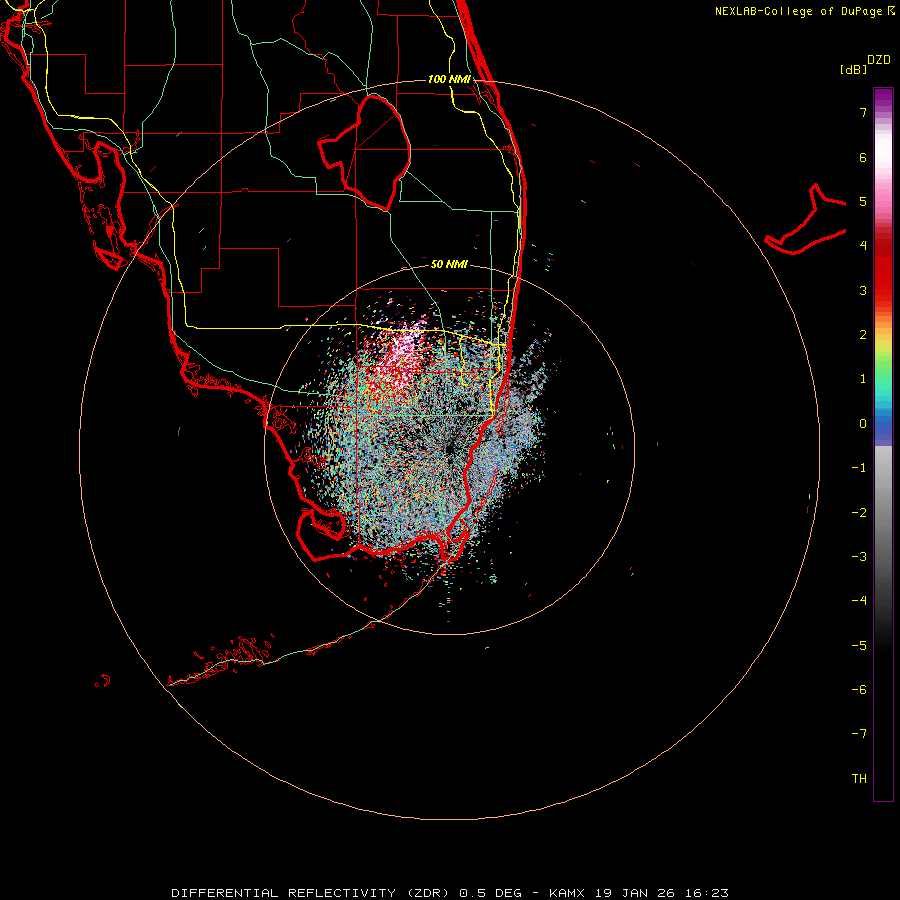Click the -4 value on color scale
900x900 pixels.
[x=859, y=601]
